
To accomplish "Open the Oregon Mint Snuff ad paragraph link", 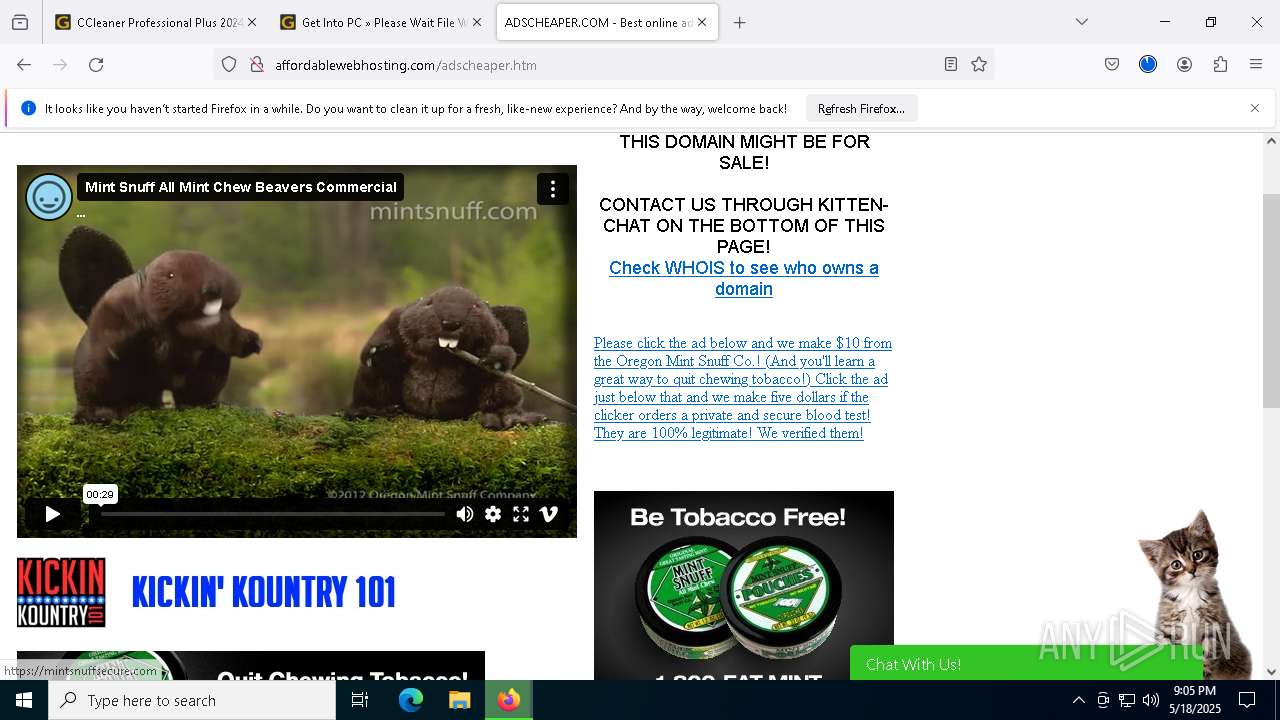I will click(x=743, y=388).
